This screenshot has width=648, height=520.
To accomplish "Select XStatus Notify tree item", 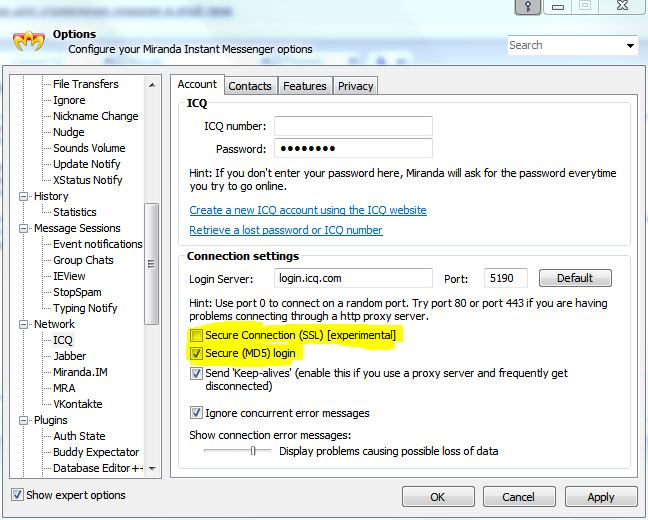I will click(88, 180).
